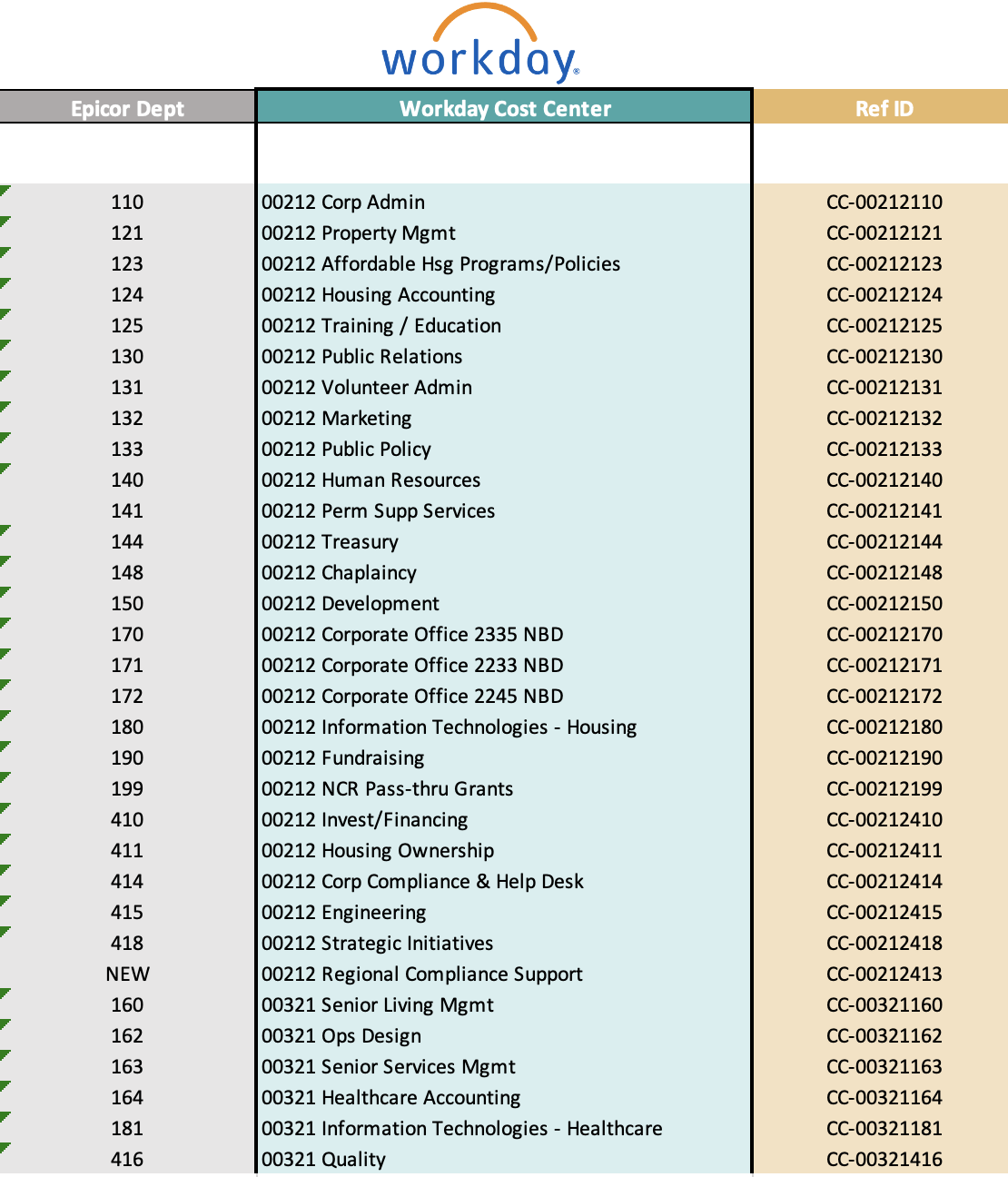Screen dimensions: 1008x1177
Task: Select the 00212 Development cell
Action: [x=505, y=603]
